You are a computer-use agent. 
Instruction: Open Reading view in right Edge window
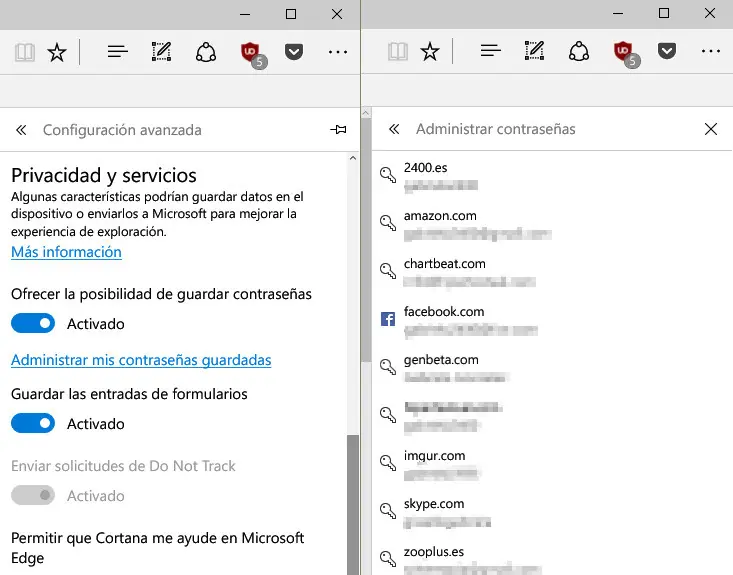pos(398,51)
